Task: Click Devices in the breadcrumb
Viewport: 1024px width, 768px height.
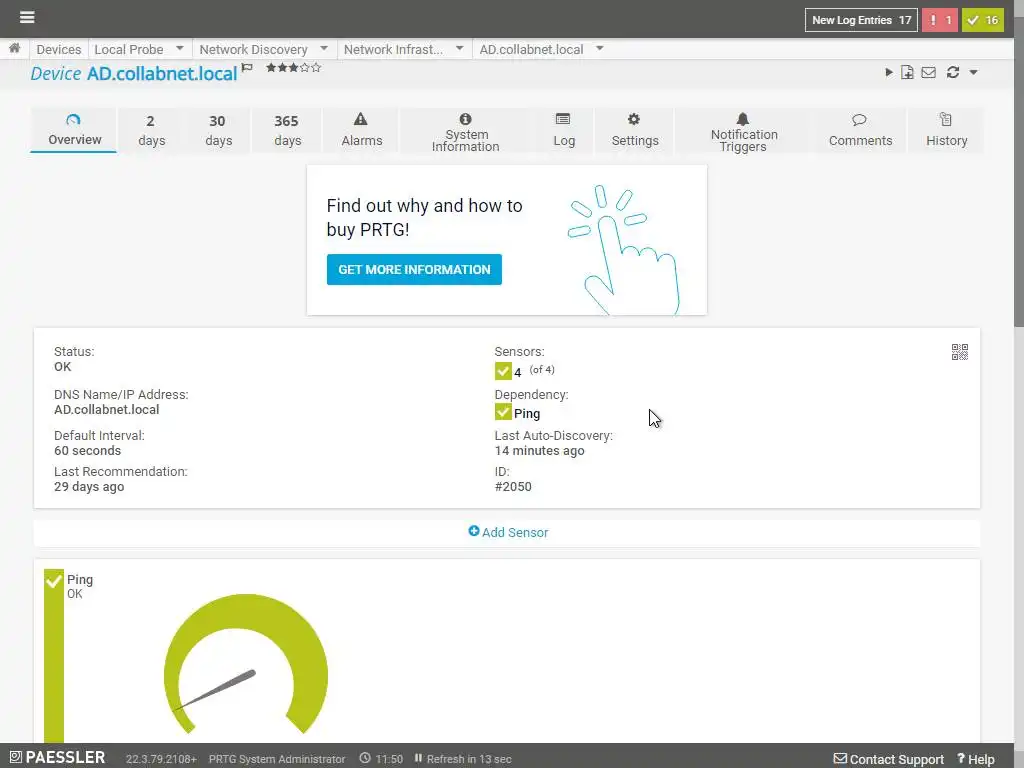Action: click(x=59, y=49)
